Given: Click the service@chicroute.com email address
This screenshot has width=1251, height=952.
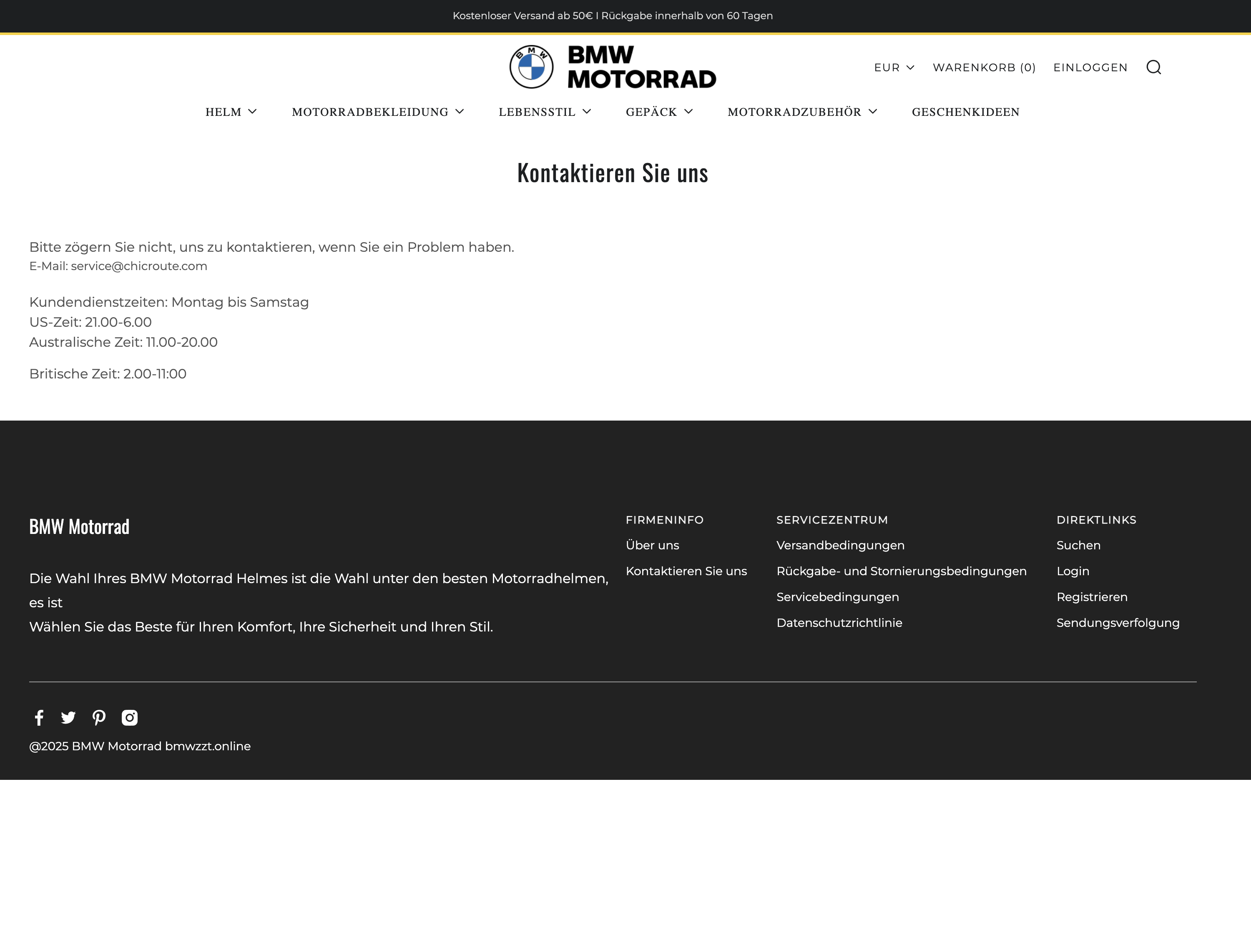Looking at the screenshot, I should (139, 265).
